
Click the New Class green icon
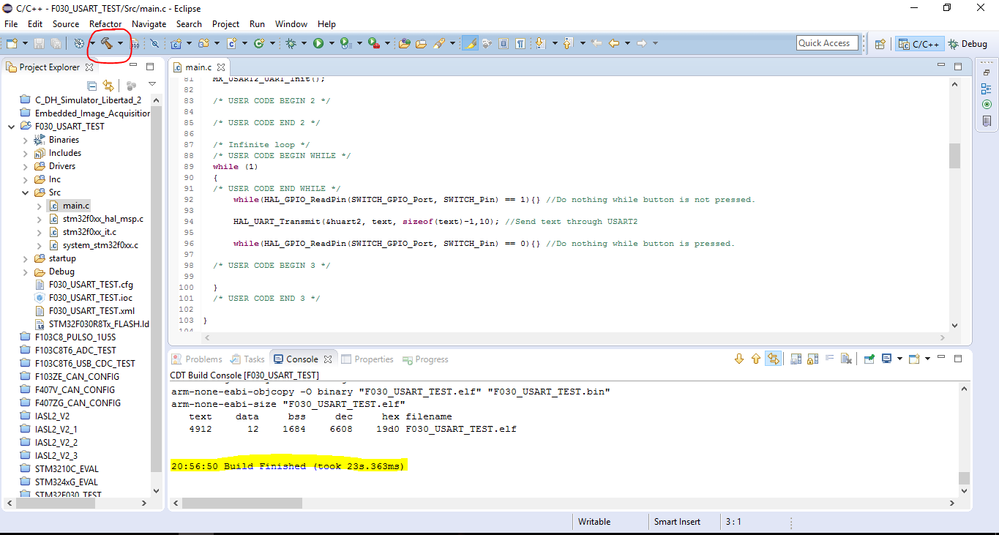[x=258, y=43]
